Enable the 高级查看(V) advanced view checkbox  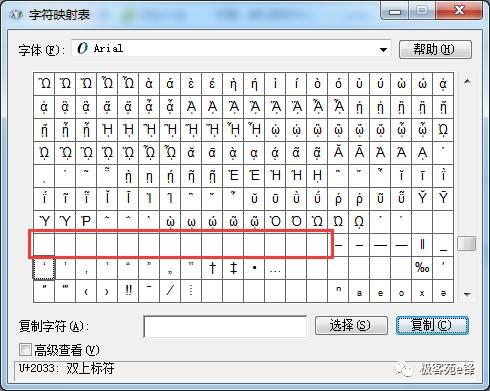25,350
